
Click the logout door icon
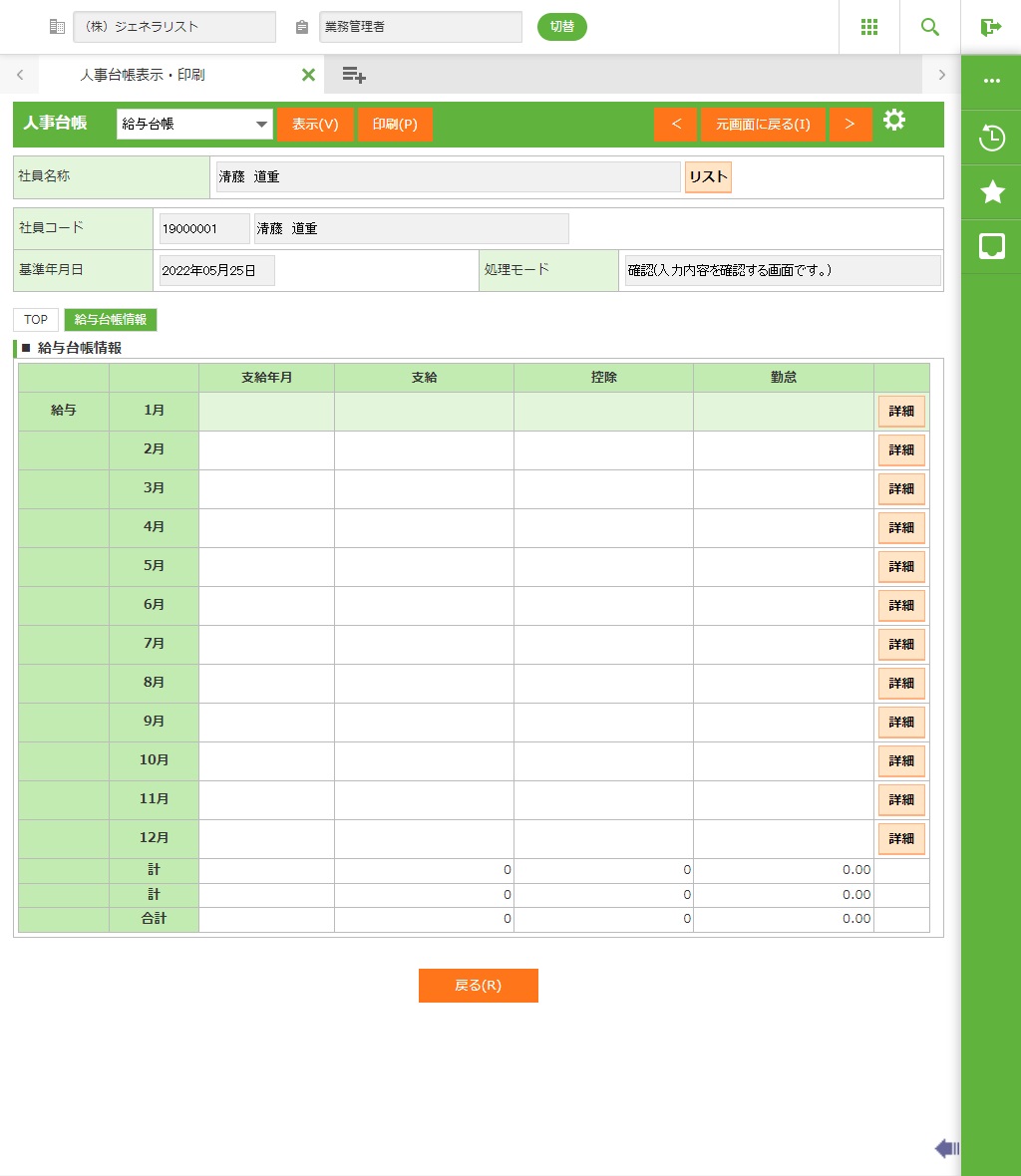(990, 27)
